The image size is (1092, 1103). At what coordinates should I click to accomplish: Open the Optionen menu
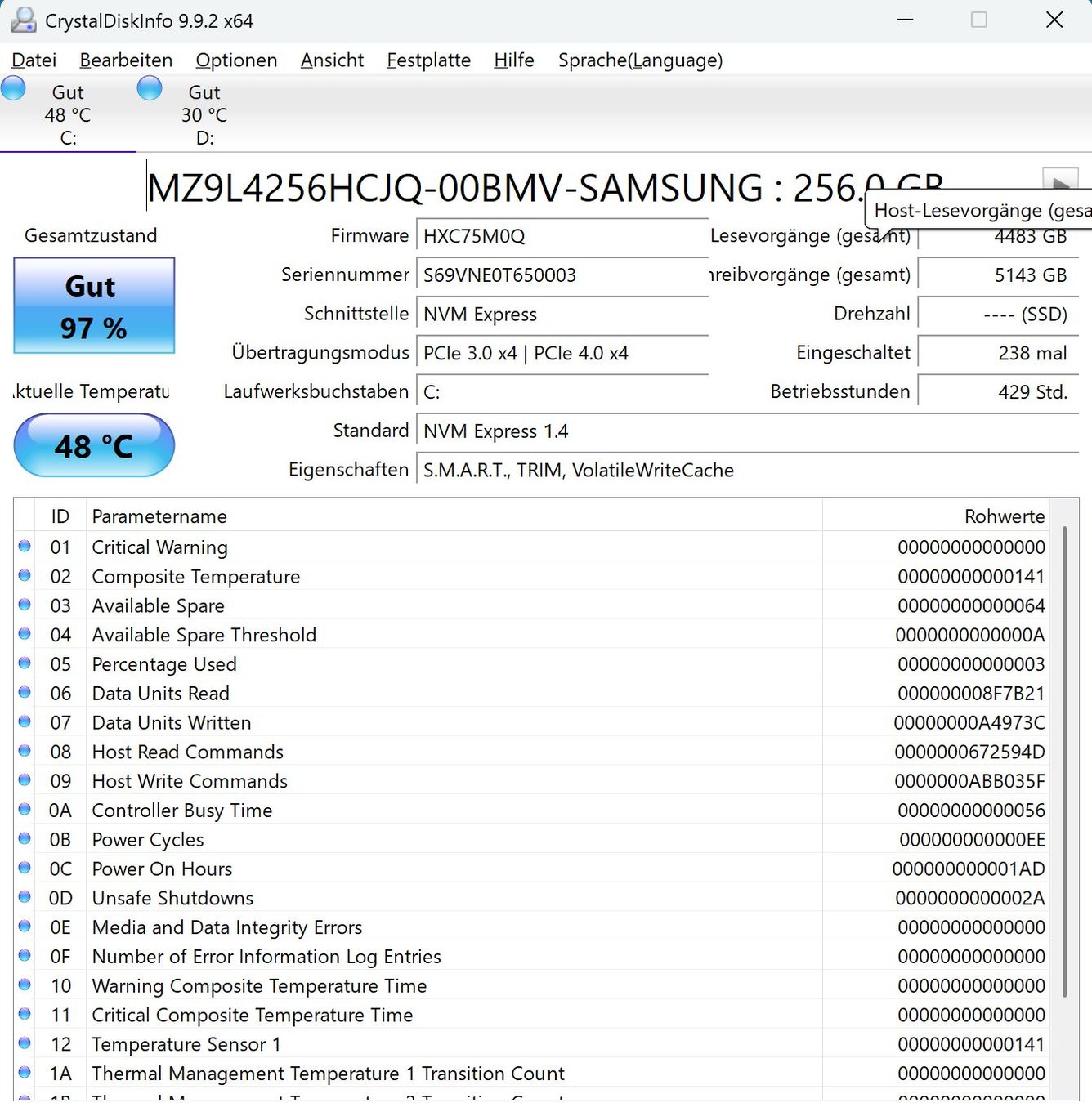point(236,60)
